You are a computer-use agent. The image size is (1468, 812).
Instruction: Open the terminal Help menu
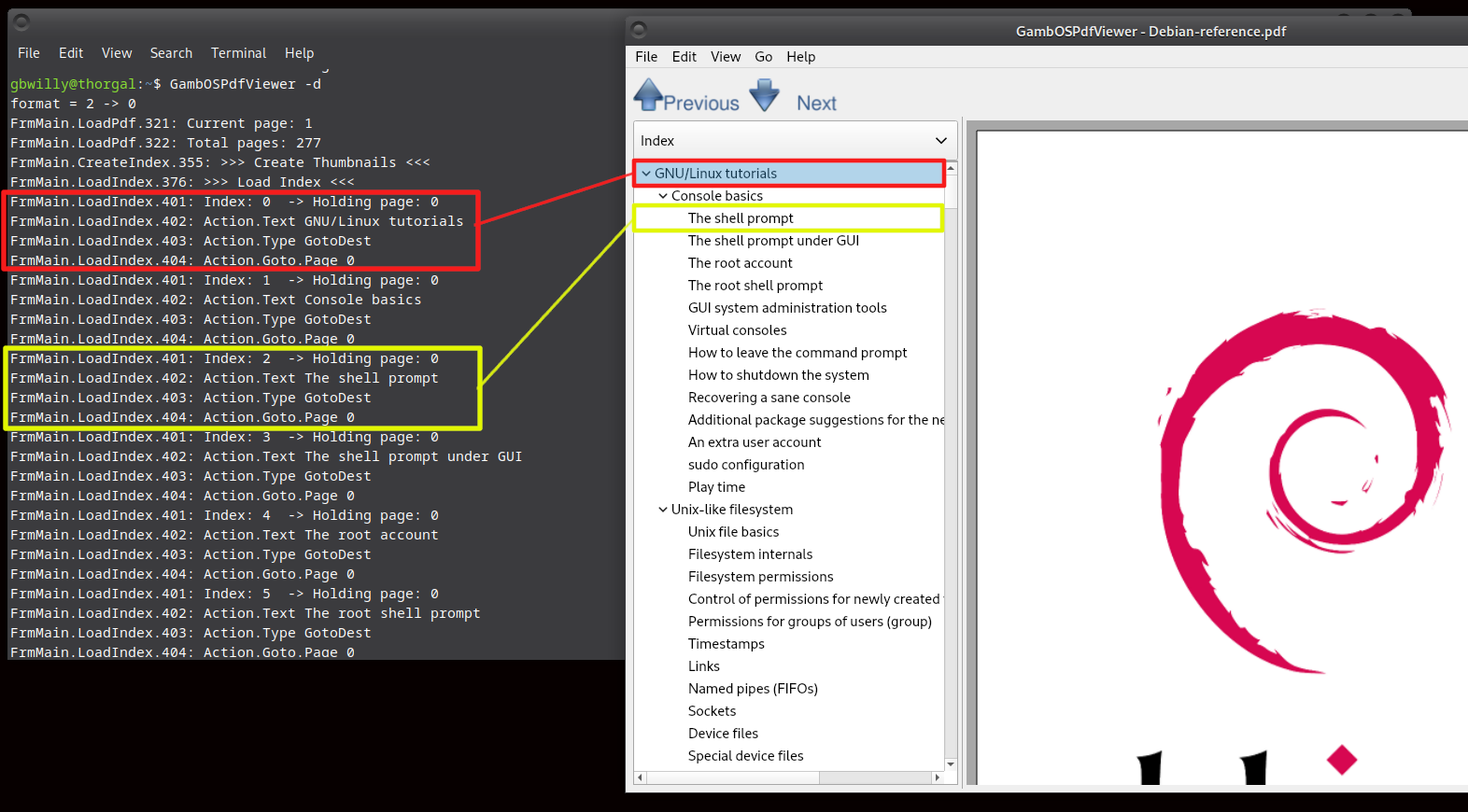pyautogui.click(x=299, y=53)
